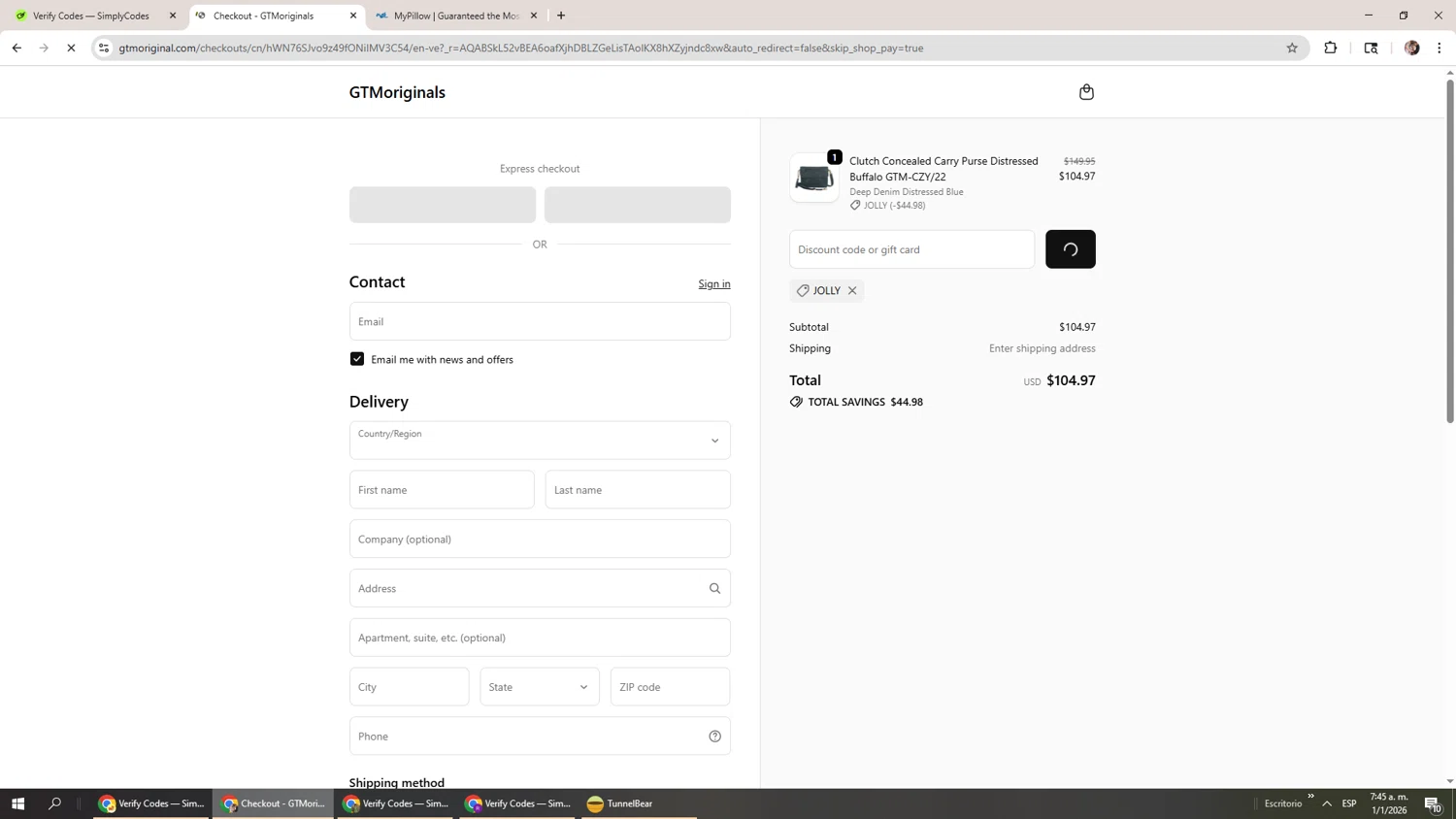Click the browser address bar URL
The width and height of the screenshot is (1456, 819).
[x=521, y=48]
